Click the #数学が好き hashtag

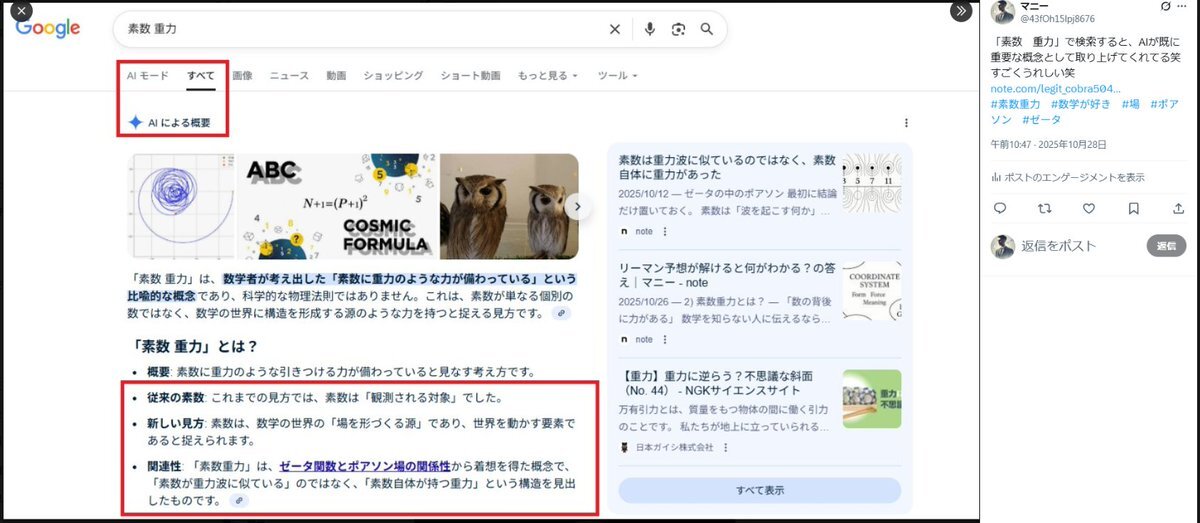pyautogui.click(x=1081, y=104)
